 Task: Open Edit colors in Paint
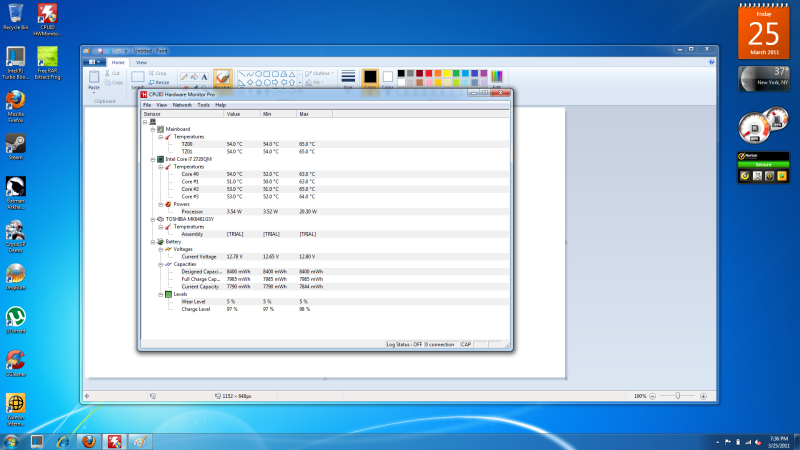tap(496, 79)
